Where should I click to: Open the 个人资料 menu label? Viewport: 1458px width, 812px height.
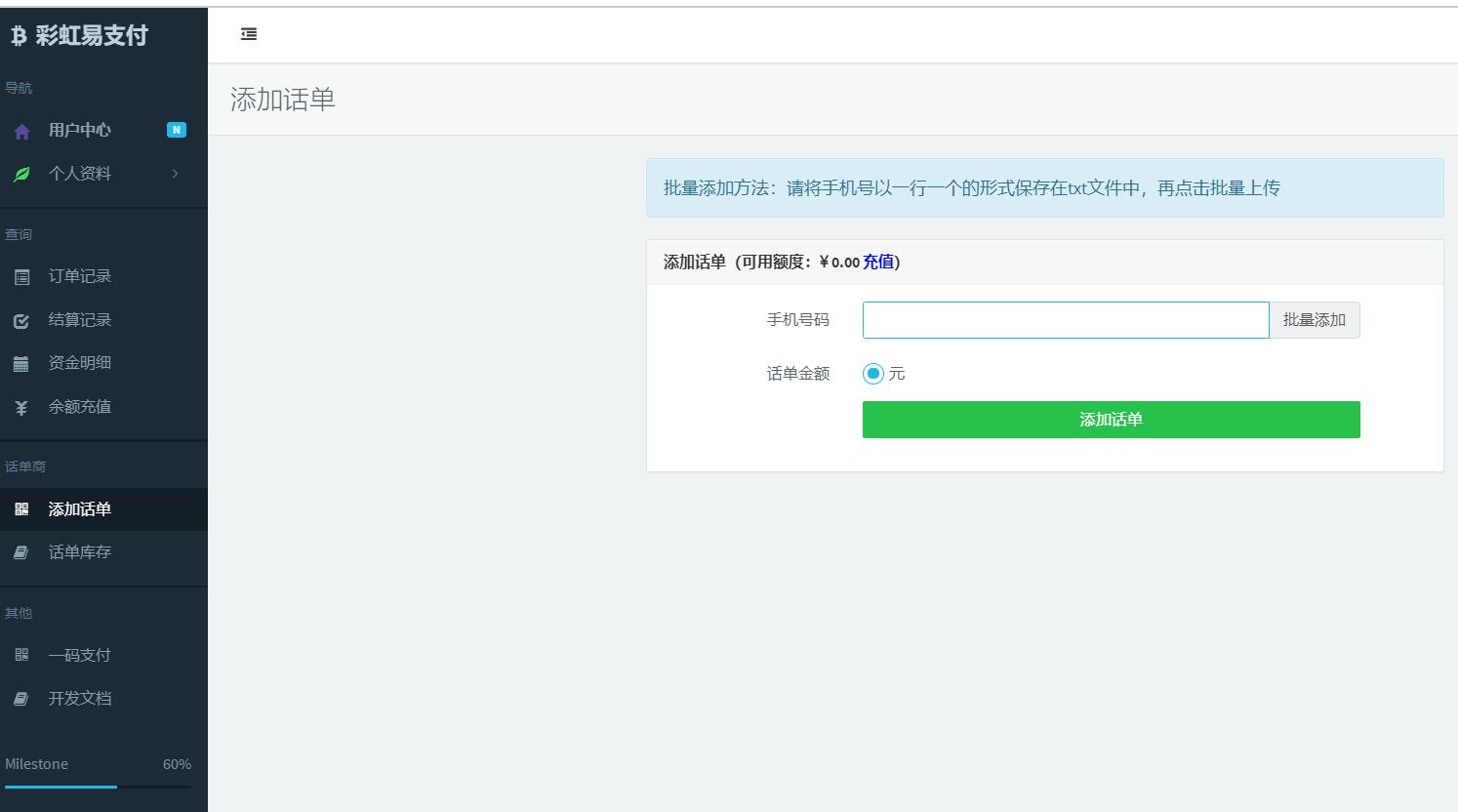[80, 174]
